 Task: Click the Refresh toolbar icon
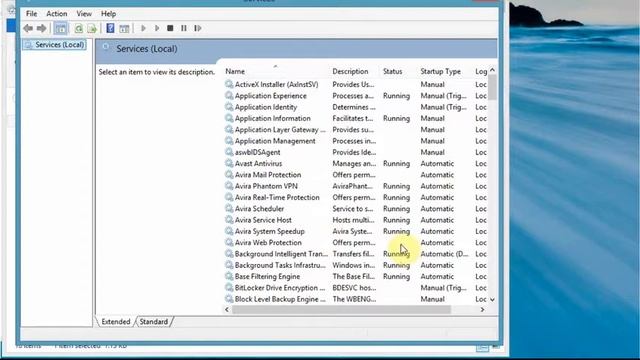[x=78, y=28]
